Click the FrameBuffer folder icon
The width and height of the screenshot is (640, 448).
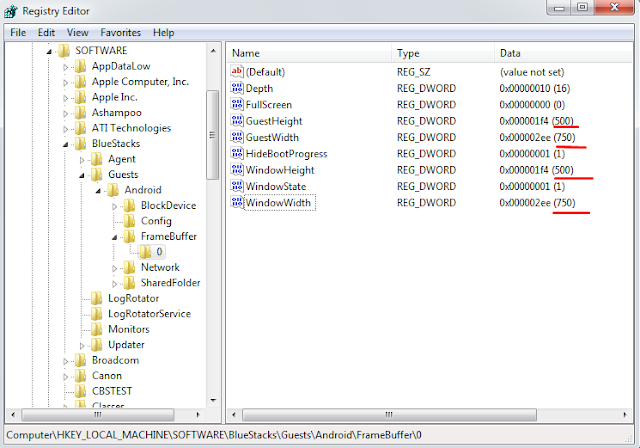click(x=129, y=237)
